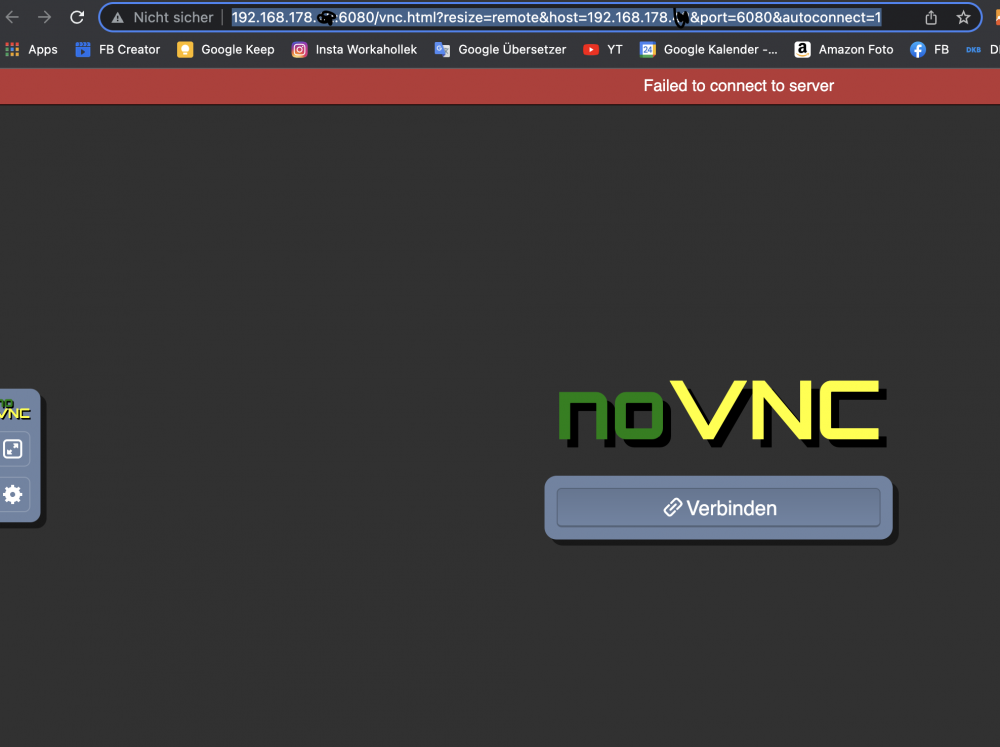Open noVNC settings gear in control bar
The height and width of the screenshot is (747, 1000).
coord(13,494)
